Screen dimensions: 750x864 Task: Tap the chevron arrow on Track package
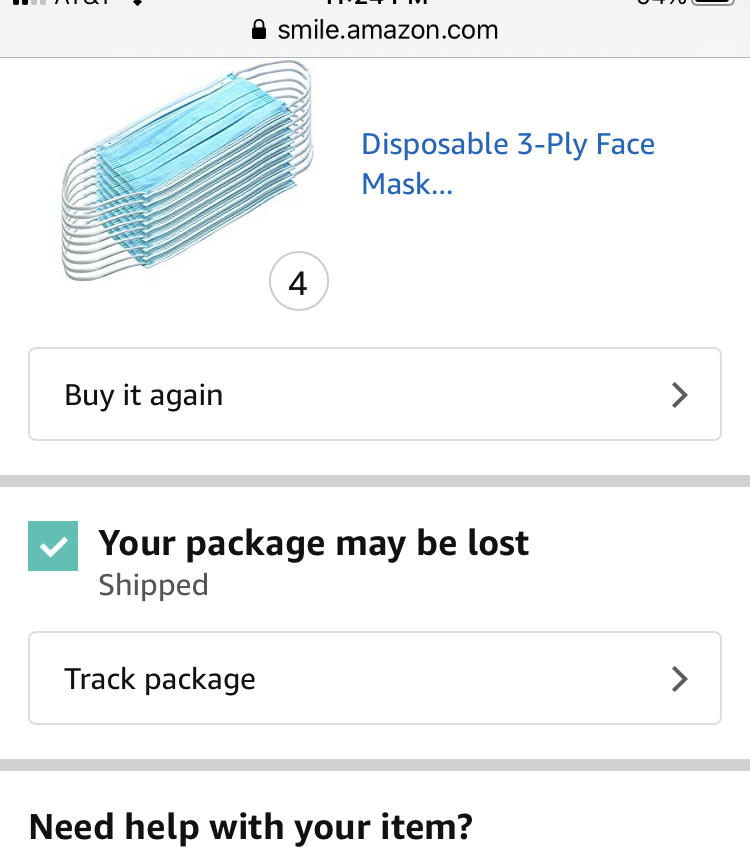pyautogui.click(x=680, y=679)
